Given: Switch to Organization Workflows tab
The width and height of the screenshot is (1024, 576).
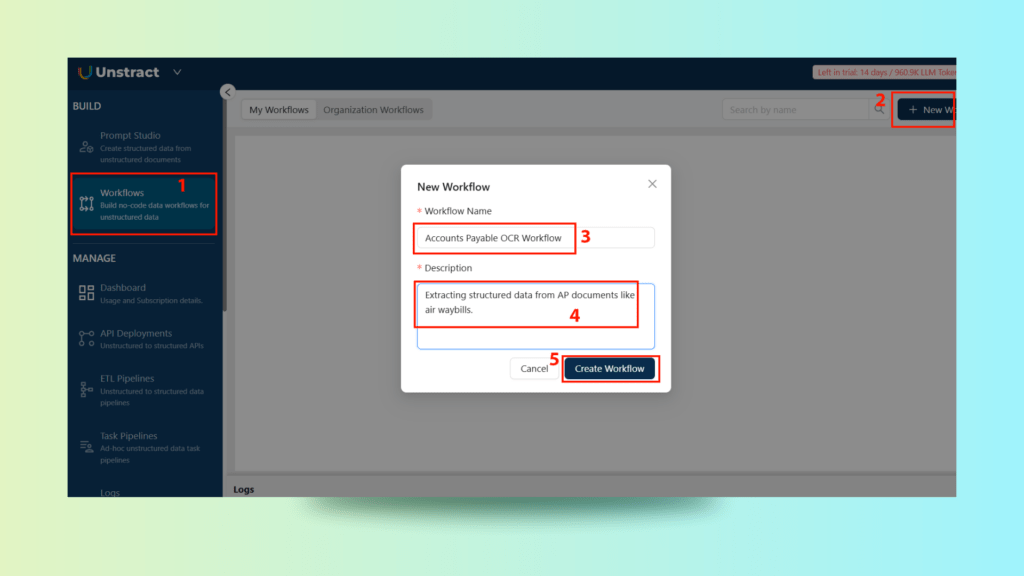Looking at the screenshot, I should (x=373, y=110).
